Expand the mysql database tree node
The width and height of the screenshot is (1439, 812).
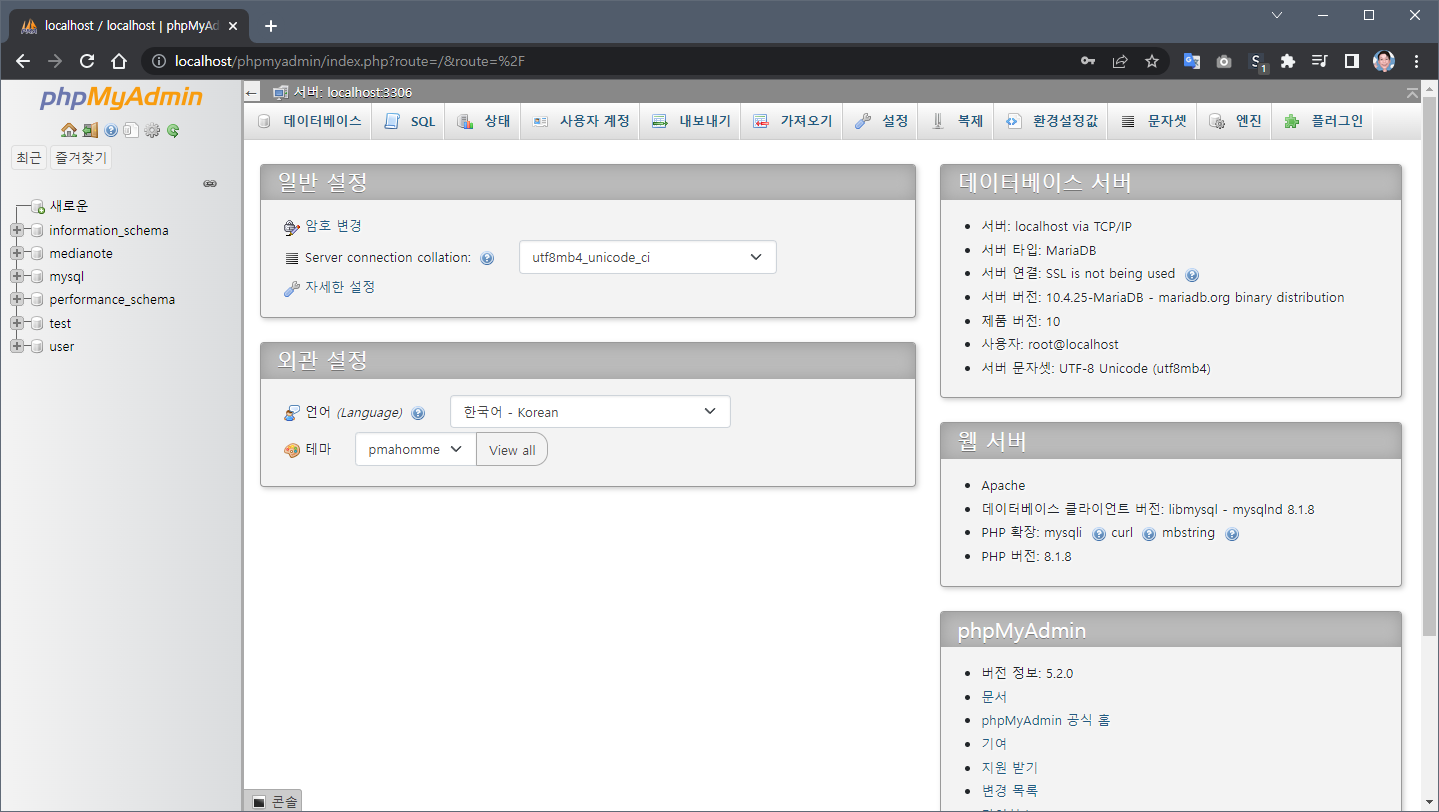17,277
